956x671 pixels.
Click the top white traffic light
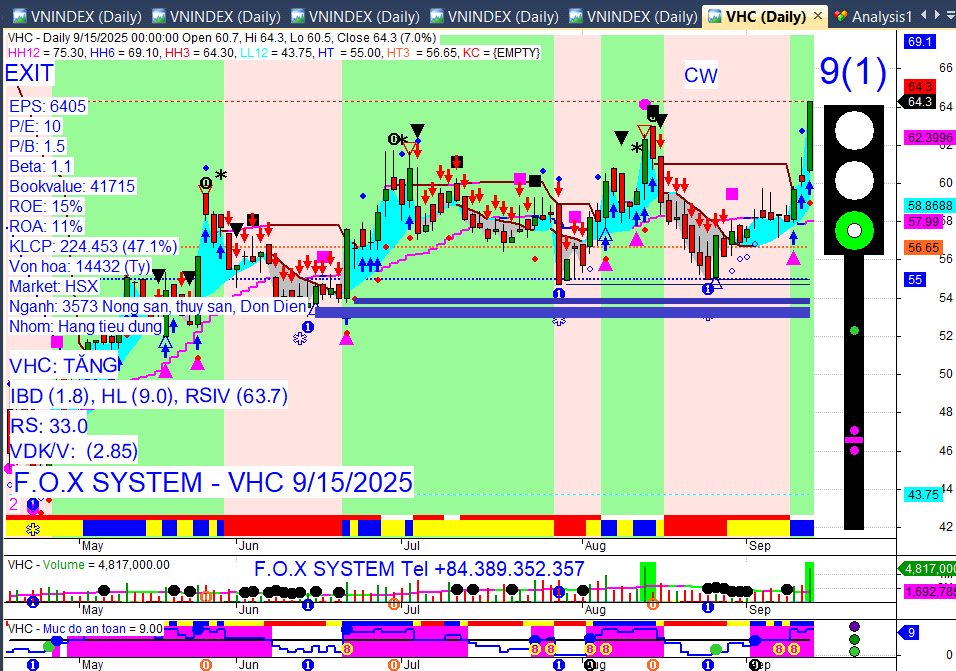point(854,130)
